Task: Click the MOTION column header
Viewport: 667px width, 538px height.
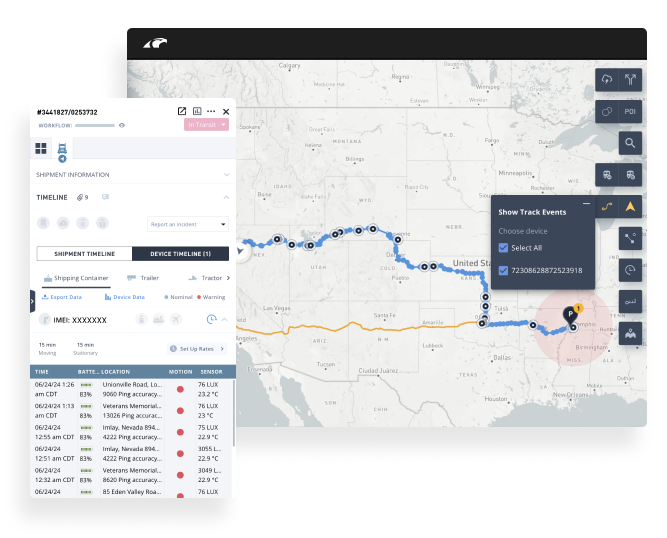Action: pos(180,372)
